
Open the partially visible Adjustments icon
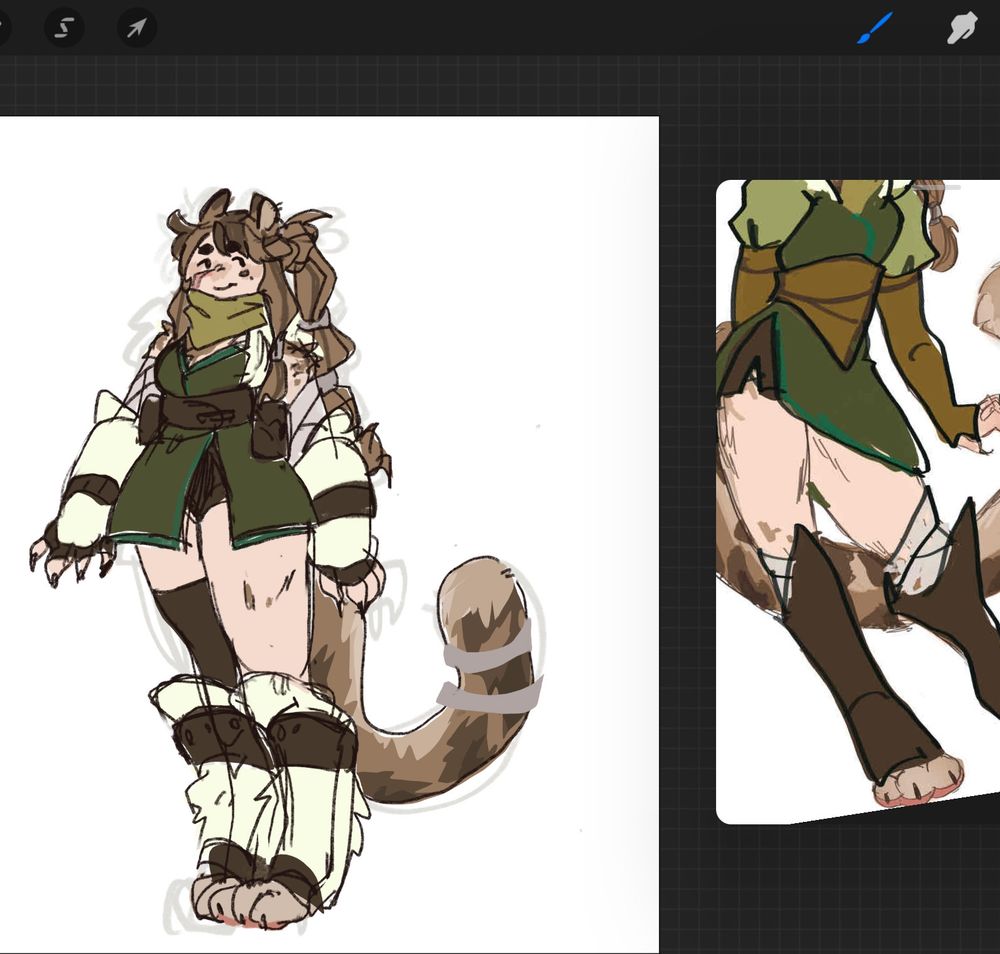[x=3, y=28]
